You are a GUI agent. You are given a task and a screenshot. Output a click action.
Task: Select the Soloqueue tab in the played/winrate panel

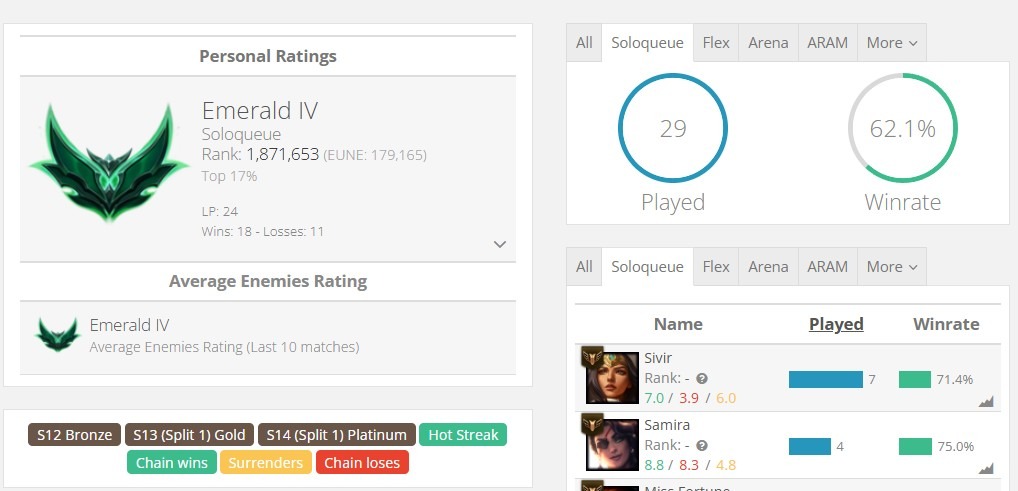tap(647, 43)
